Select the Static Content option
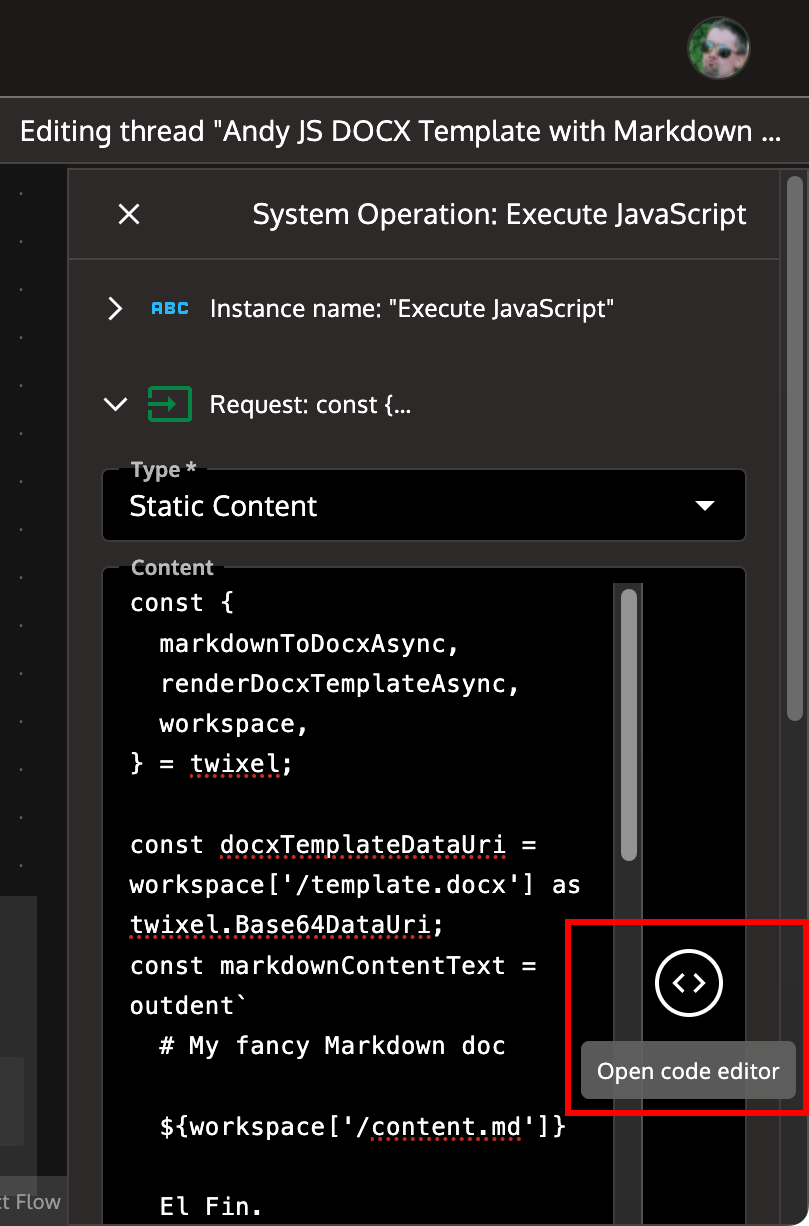This screenshot has height=1226, width=809. pos(222,505)
